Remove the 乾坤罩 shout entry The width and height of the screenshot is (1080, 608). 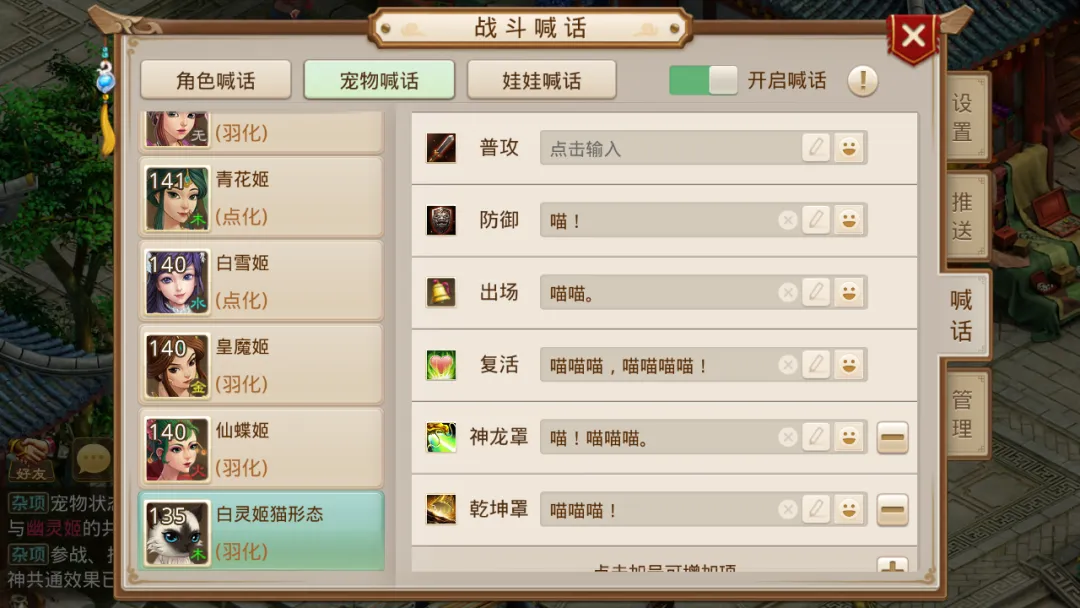pos(892,510)
